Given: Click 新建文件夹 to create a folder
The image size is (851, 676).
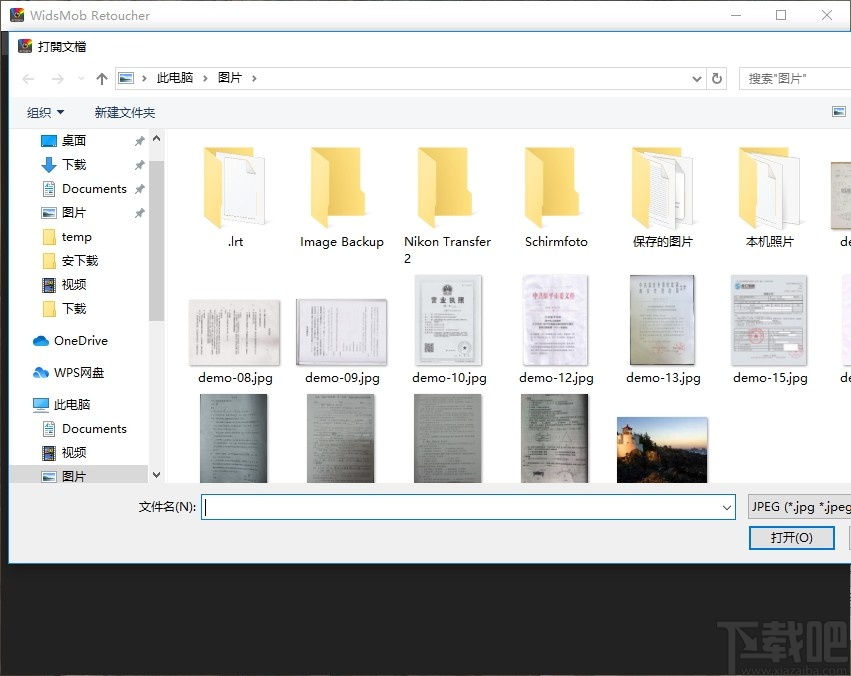Looking at the screenshot, I should pos(124,112).
